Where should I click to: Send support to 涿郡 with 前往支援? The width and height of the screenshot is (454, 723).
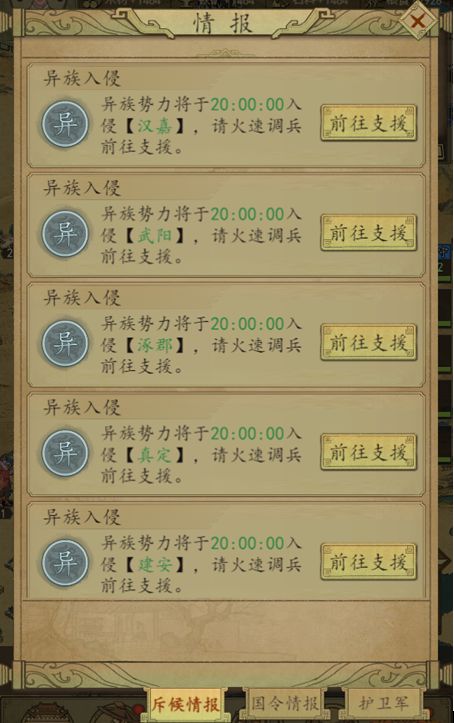click(x=368, y=343)
